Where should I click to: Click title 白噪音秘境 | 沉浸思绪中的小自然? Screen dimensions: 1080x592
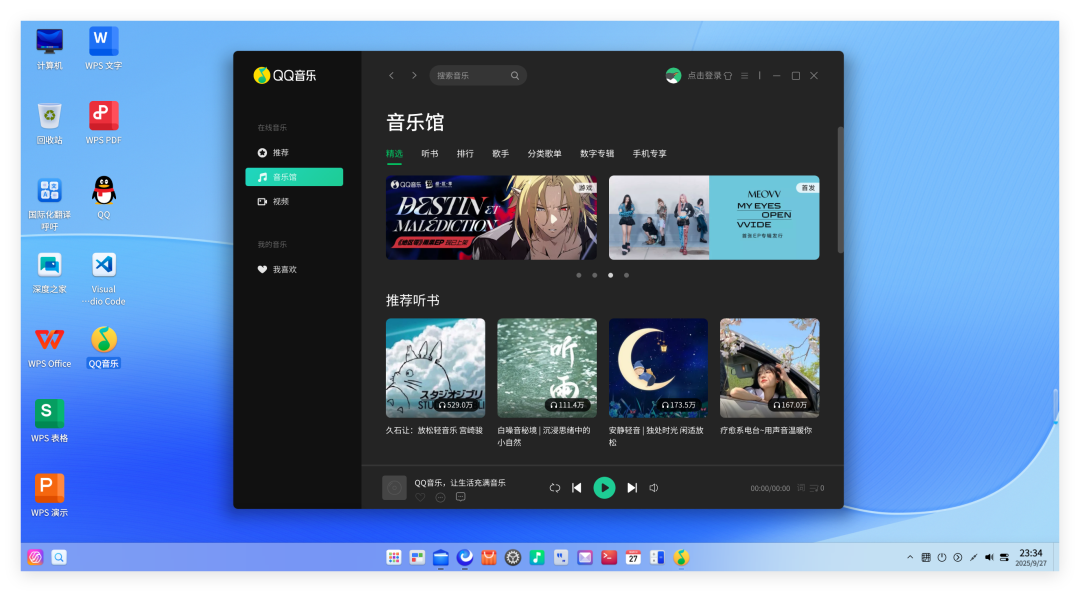pyautogui.click(x=544, y=436)
